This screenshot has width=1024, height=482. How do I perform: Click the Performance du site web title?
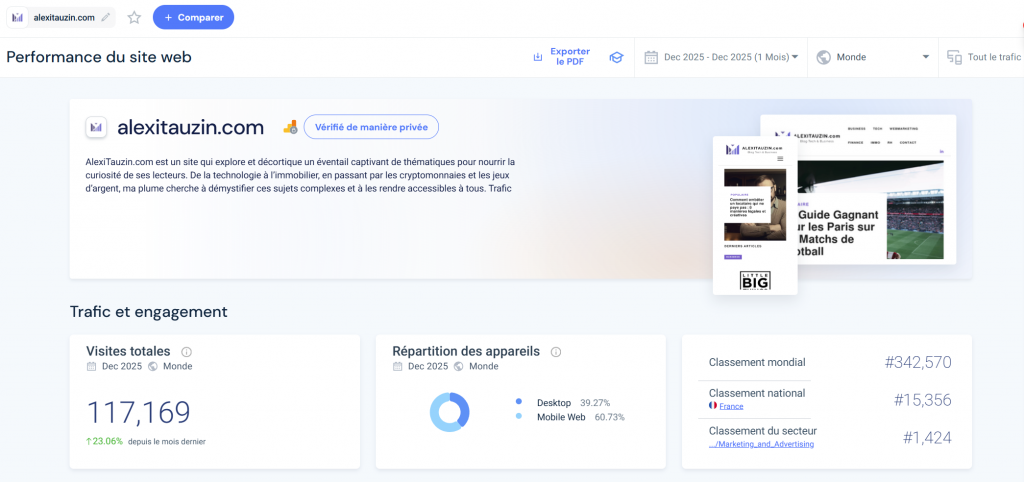coord(99,57)
